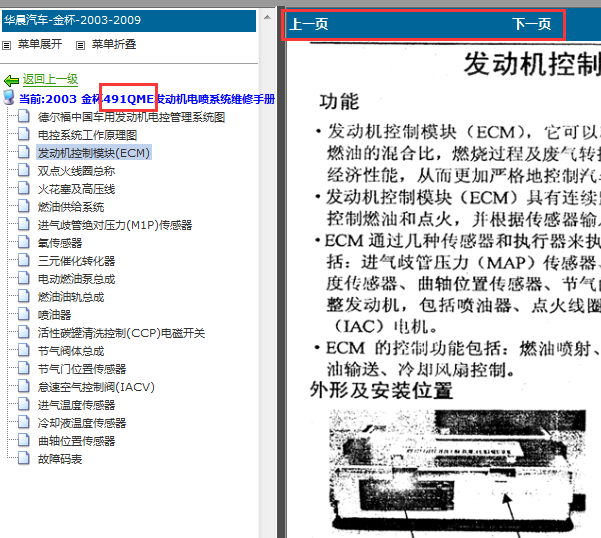Open 火花塞及高压线 entry

pos(76,189)
